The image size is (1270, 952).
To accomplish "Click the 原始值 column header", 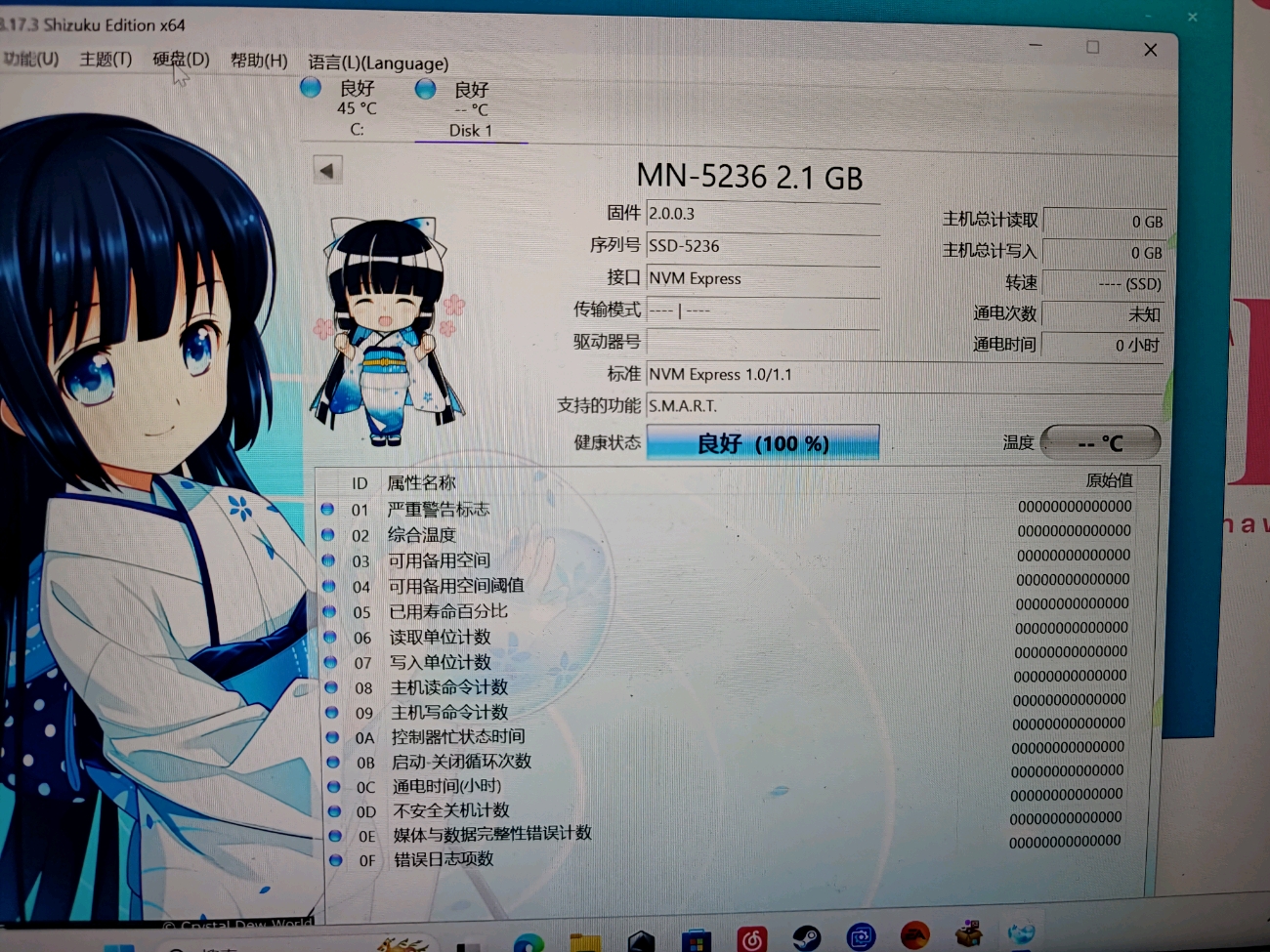I will click(x=1109, y=480).
